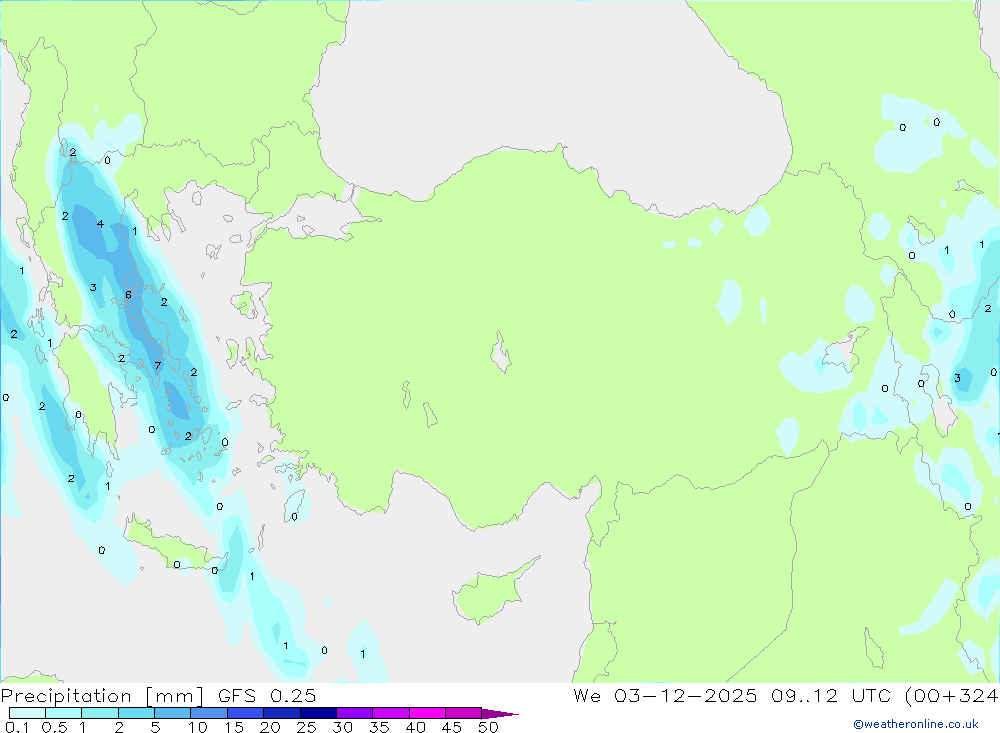
Task: Click the legend arrow tip above 50
Action: [500, 713]
